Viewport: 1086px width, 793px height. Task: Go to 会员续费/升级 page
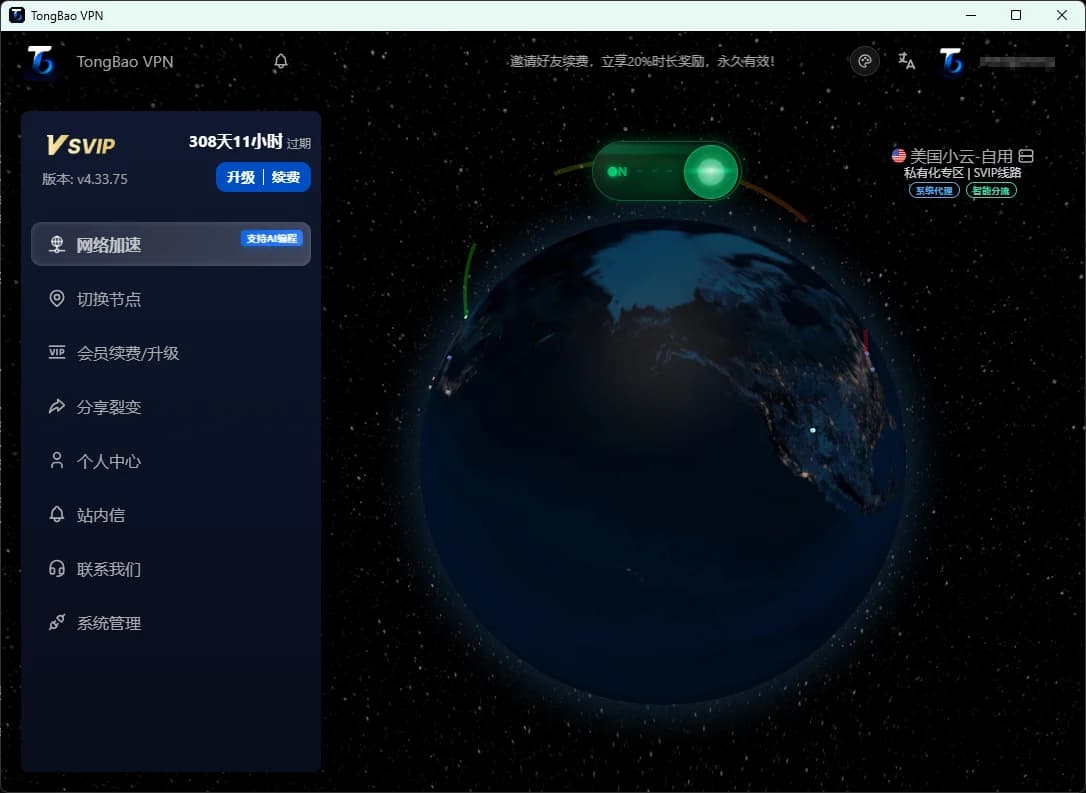[x=127, y=353]
